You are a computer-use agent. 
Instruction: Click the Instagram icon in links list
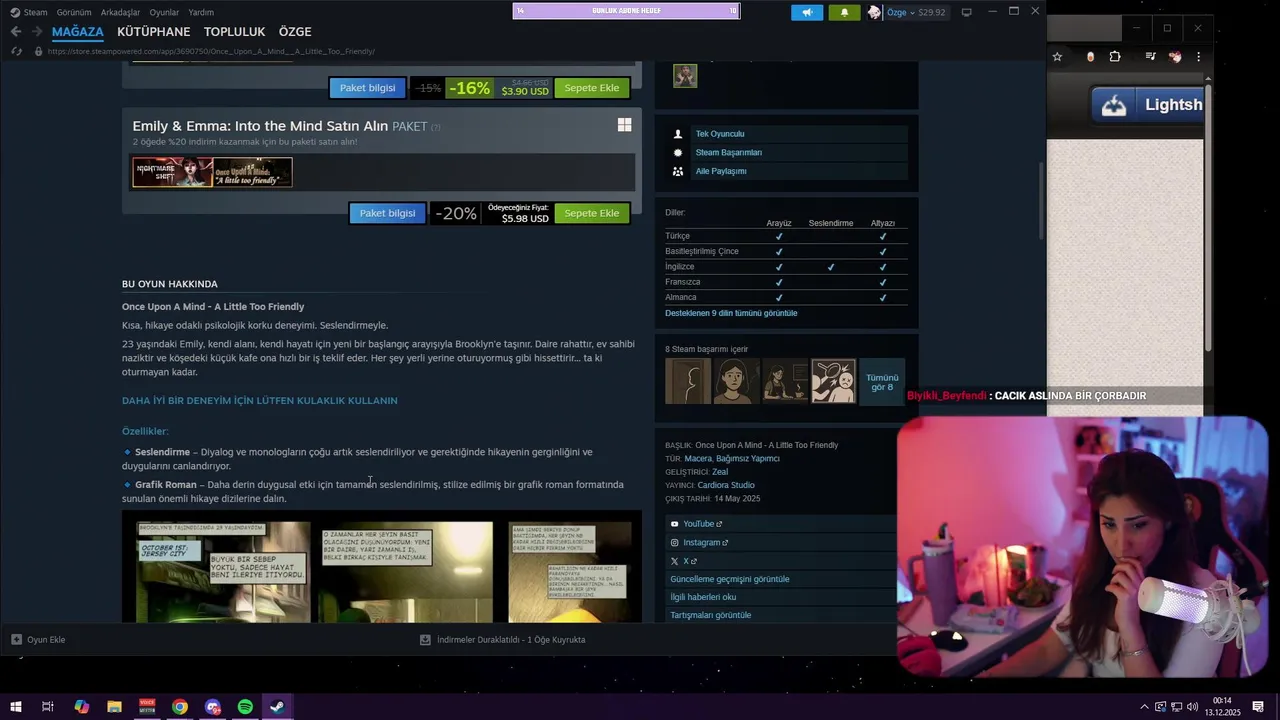[x=675, y=542]
